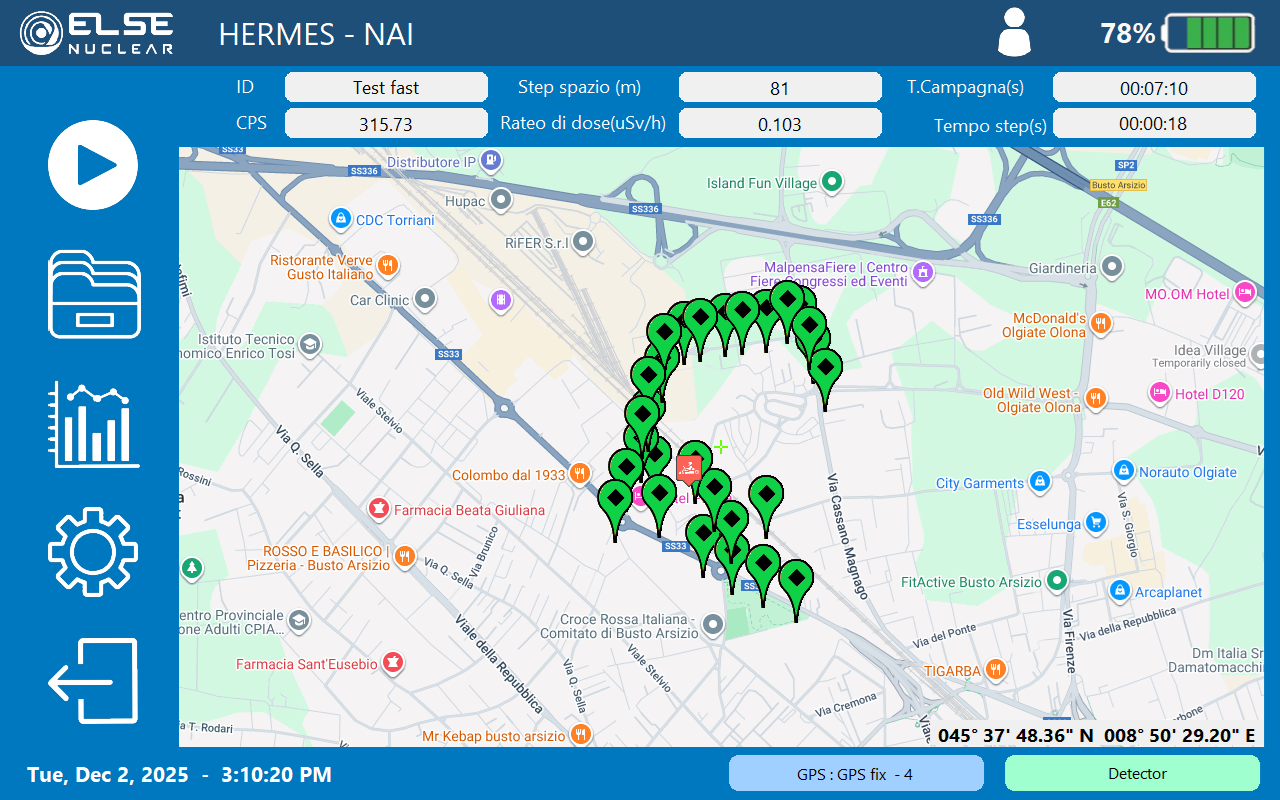
Task: Open the settings gear icon
Action: (x=93, y=552)
